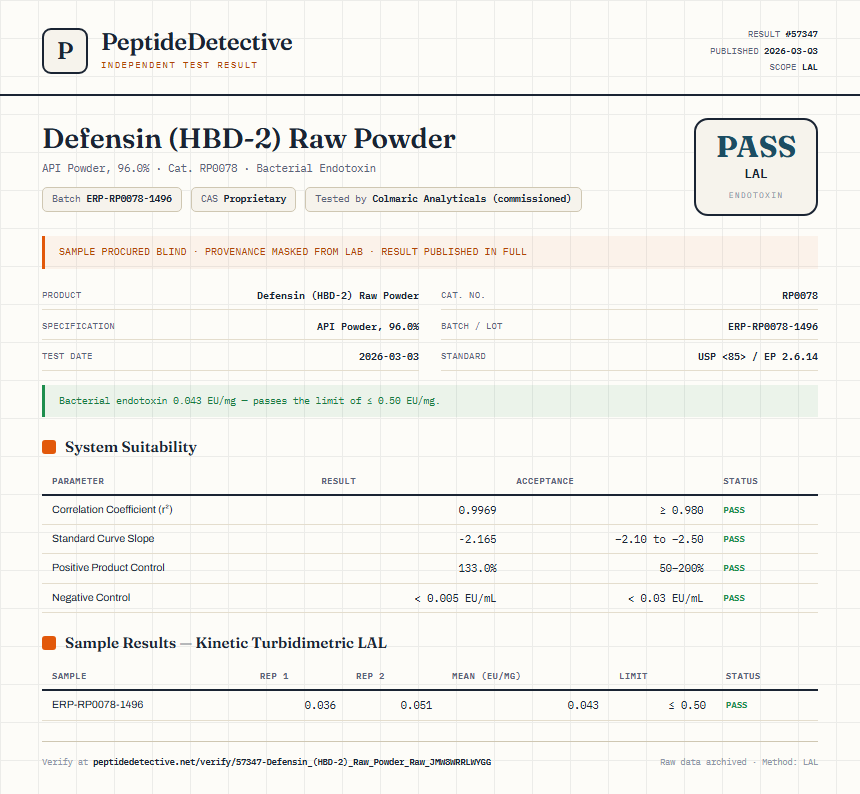Viewport: 860px width, 794px height.
Task: Click the 'Positive Product Control' row label
Action: click(x=108, y=568)
